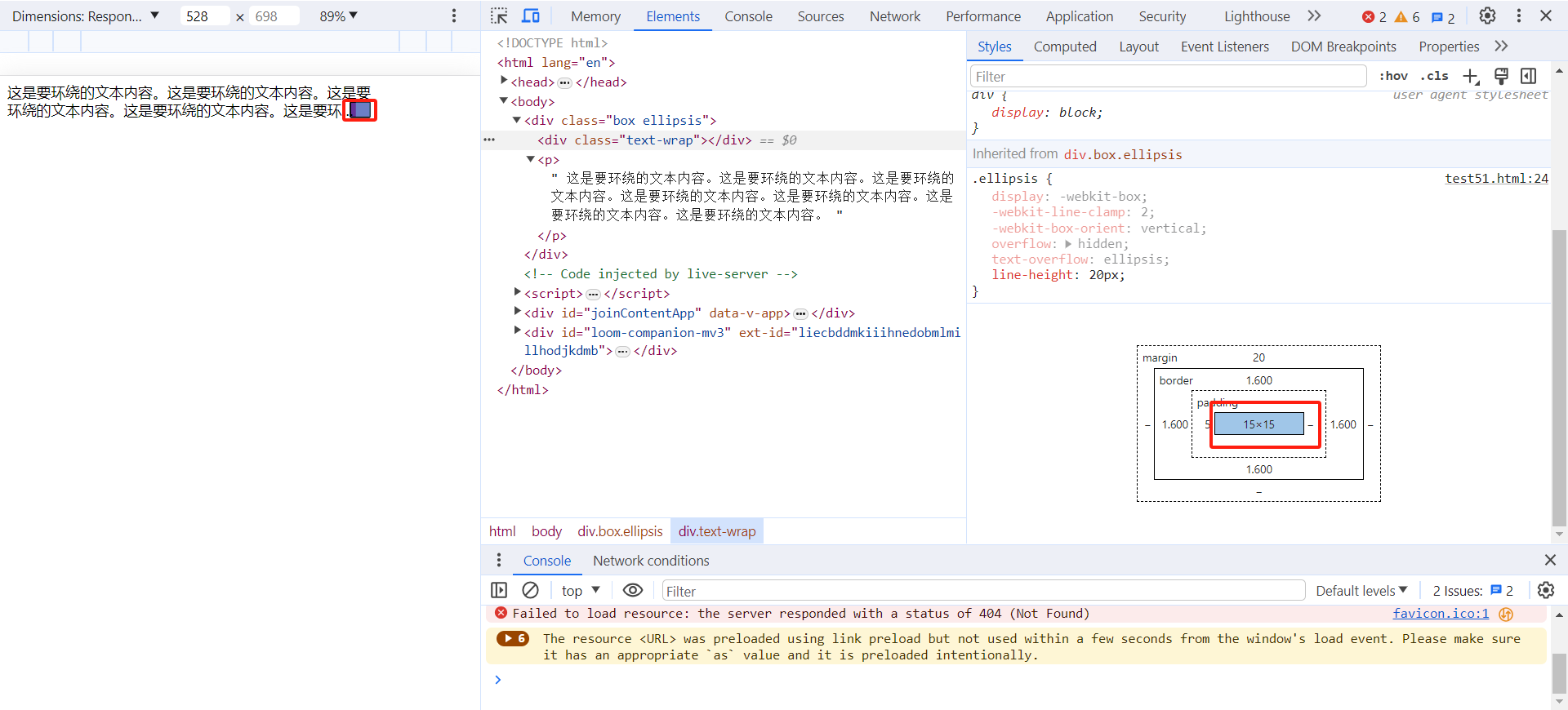Open the 89% zoom dropdown
The image size is (1568, 710).
(x=338, y=16)
